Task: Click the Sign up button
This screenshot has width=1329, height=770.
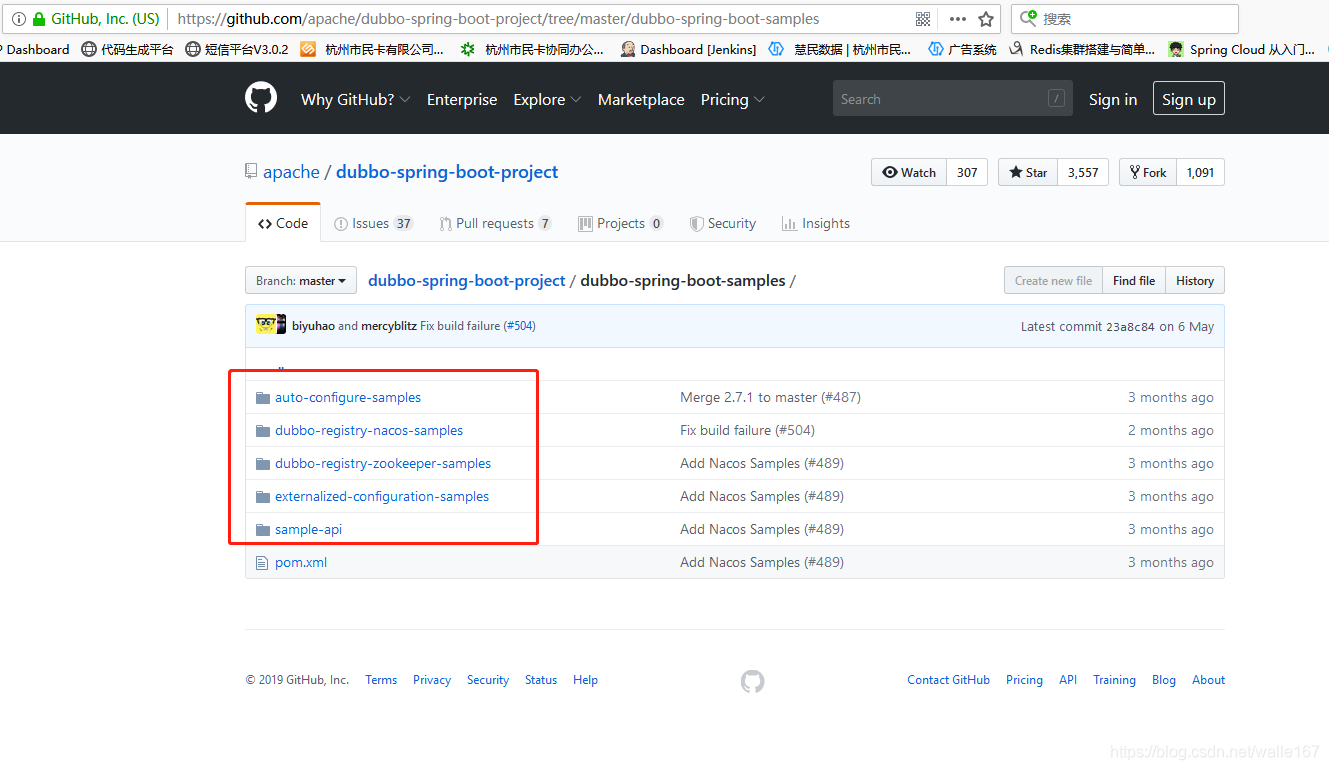Action: click(1188, 99)
